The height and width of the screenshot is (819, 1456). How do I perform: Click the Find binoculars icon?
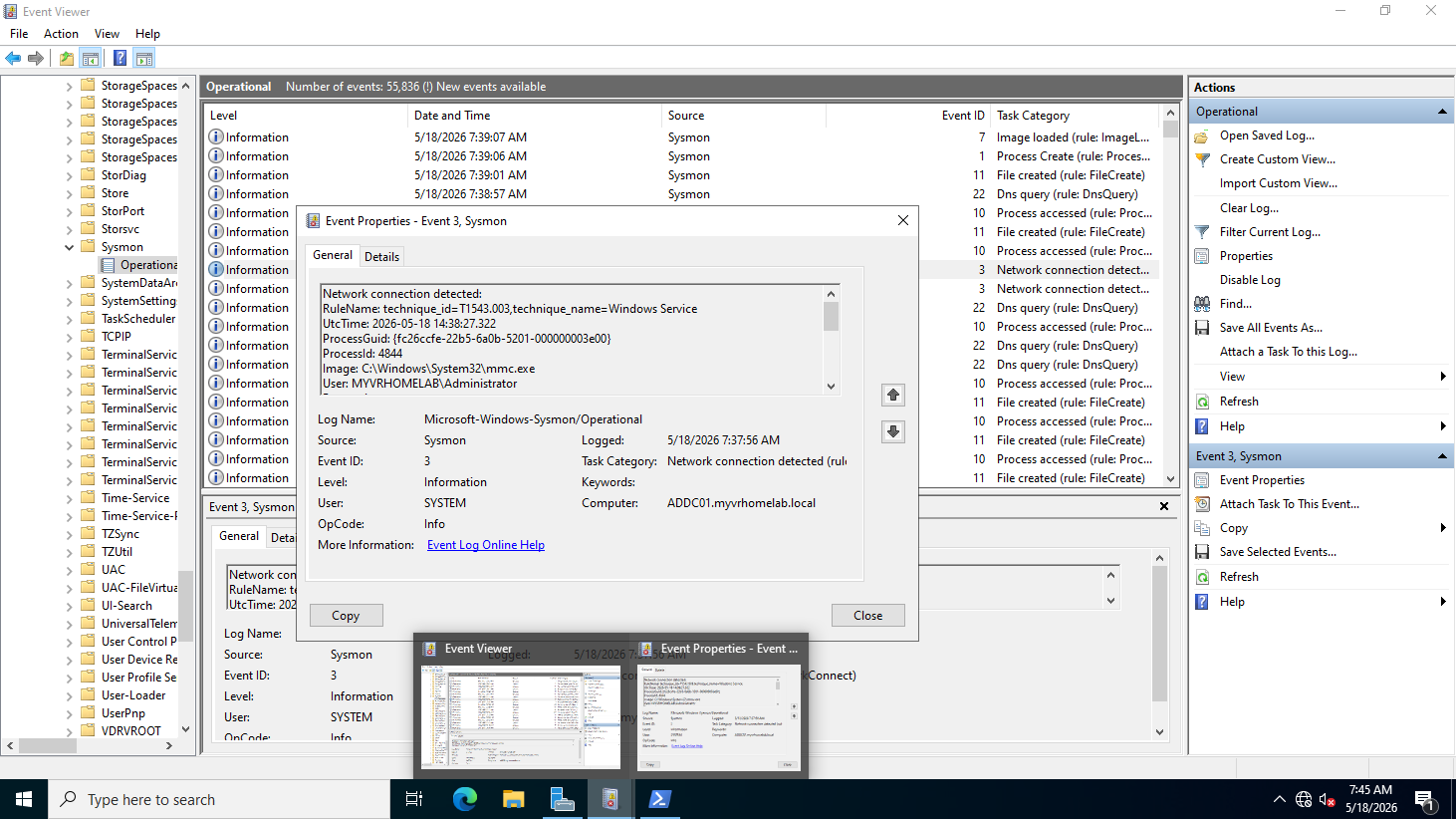pyautogui.click(x=1202, y=304)
